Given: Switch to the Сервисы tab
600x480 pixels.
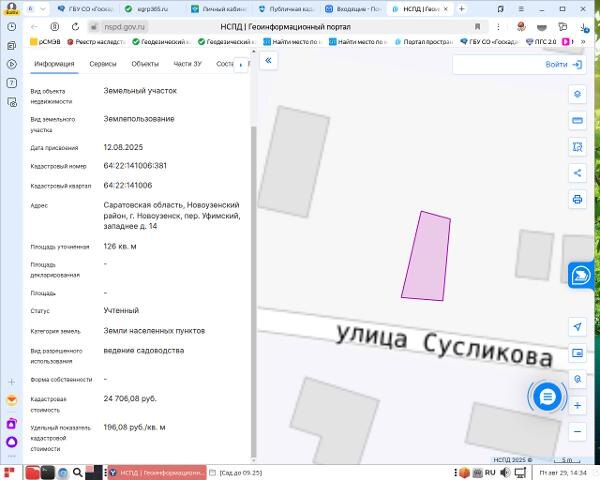Looking at the screenshot, I should (103, 64).
